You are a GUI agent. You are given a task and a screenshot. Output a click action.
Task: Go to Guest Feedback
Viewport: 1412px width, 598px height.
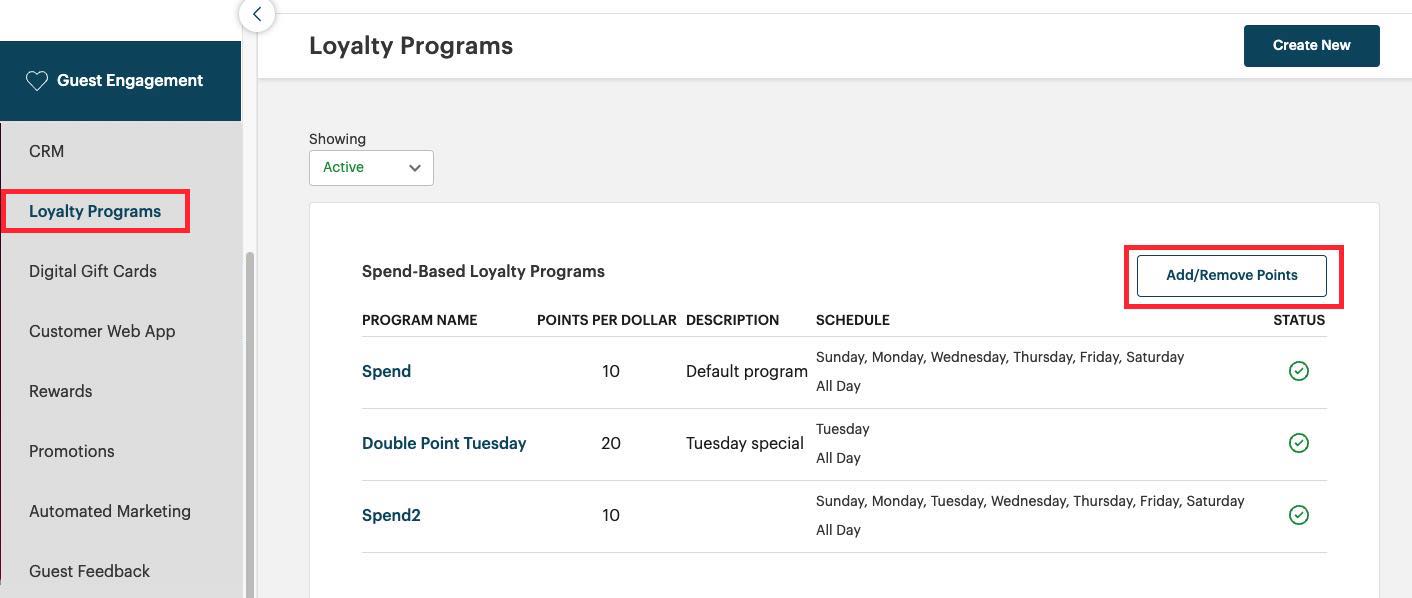coord(90,571)
